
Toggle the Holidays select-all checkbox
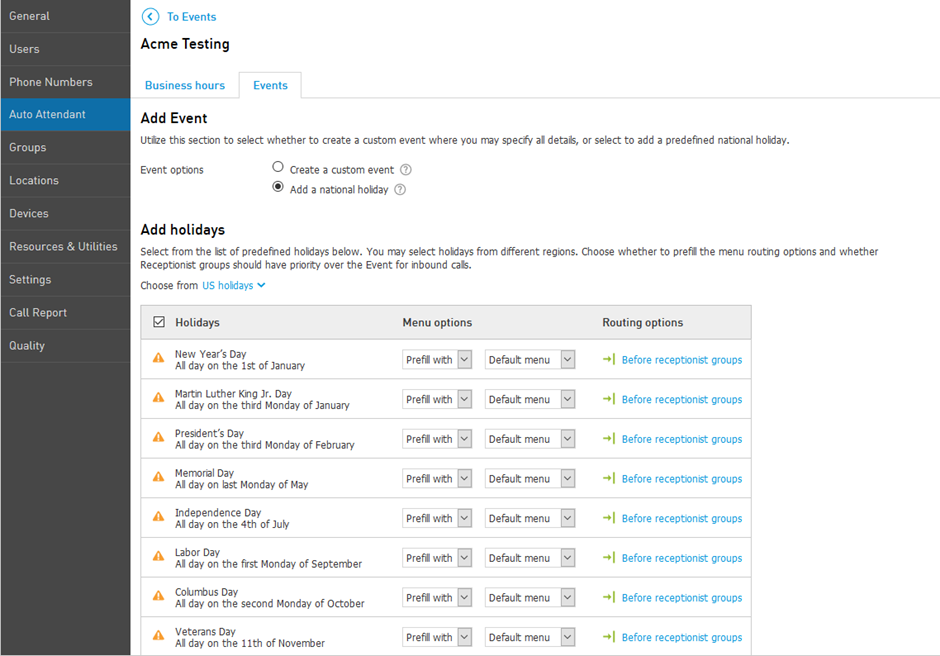pyautogui.click(x=159, y=322)
